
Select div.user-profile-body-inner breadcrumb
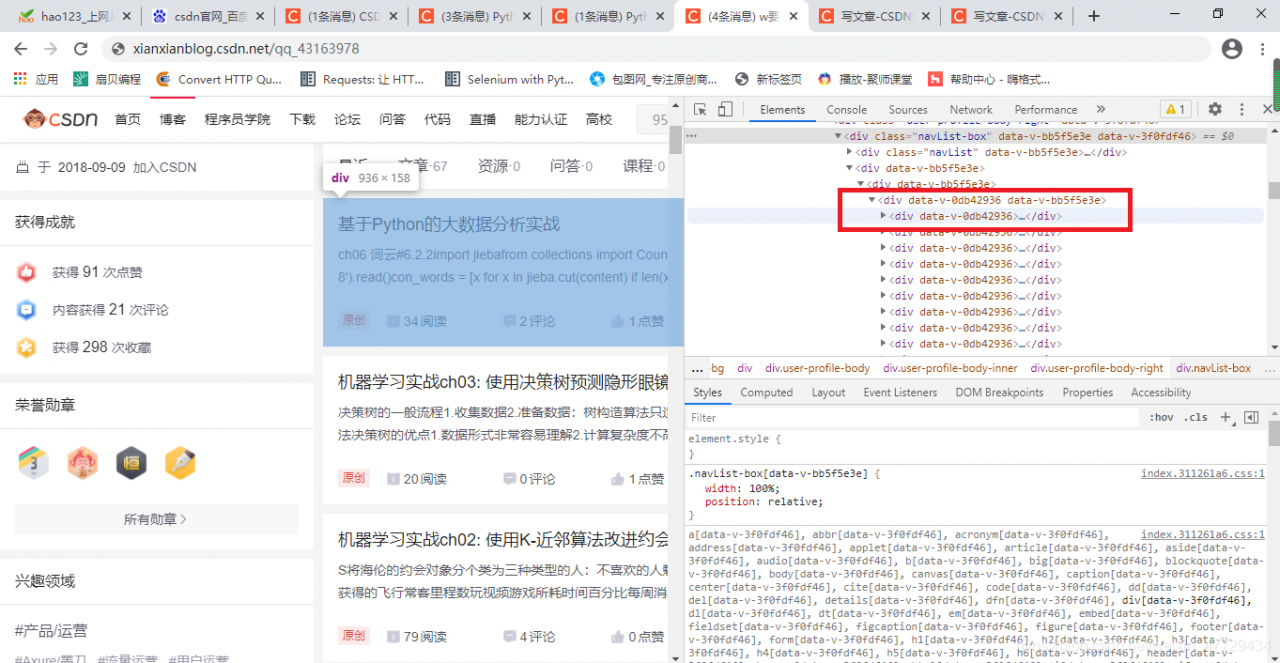(950, 368)
